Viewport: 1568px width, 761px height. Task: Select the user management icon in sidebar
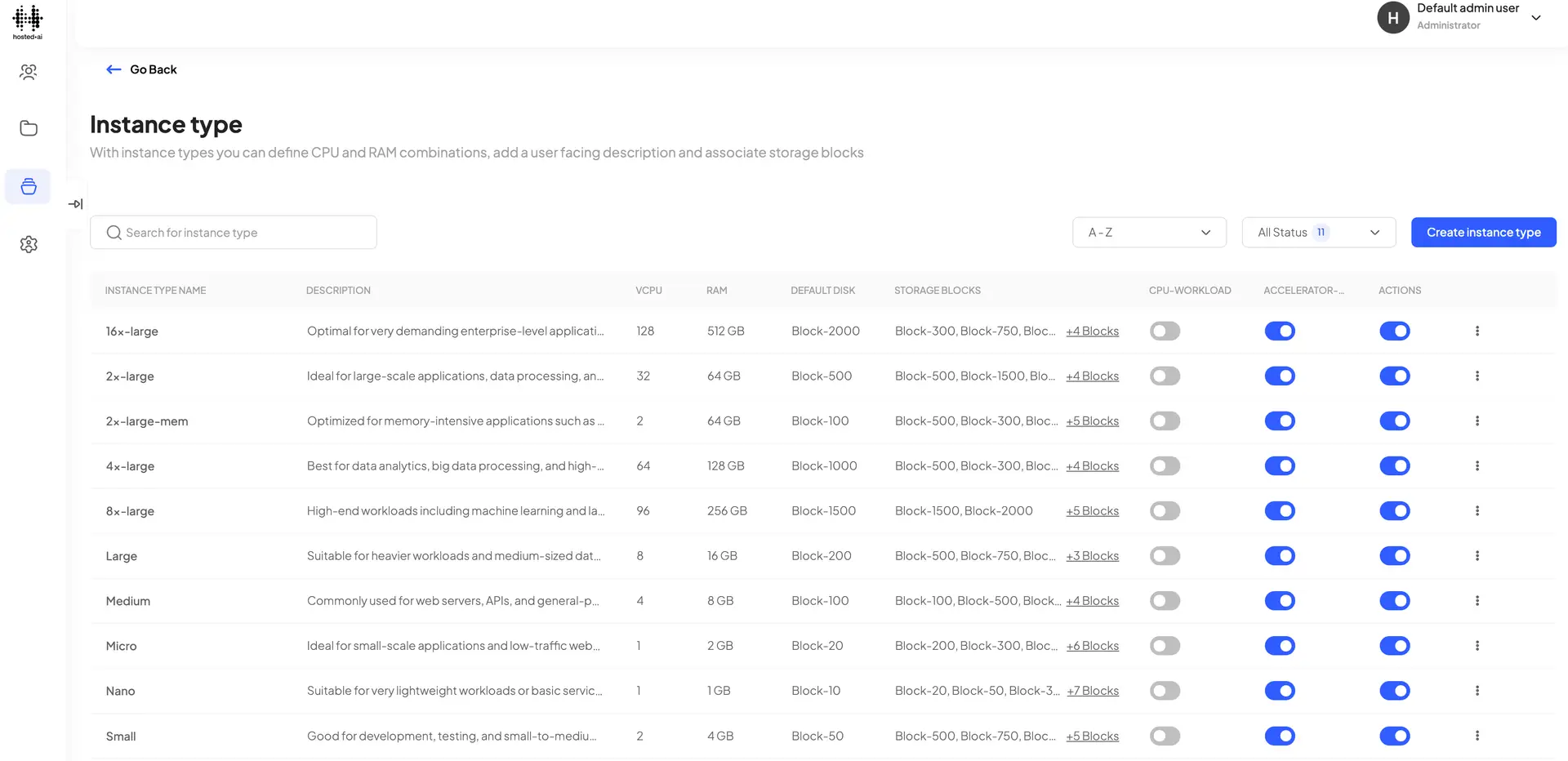29,72
